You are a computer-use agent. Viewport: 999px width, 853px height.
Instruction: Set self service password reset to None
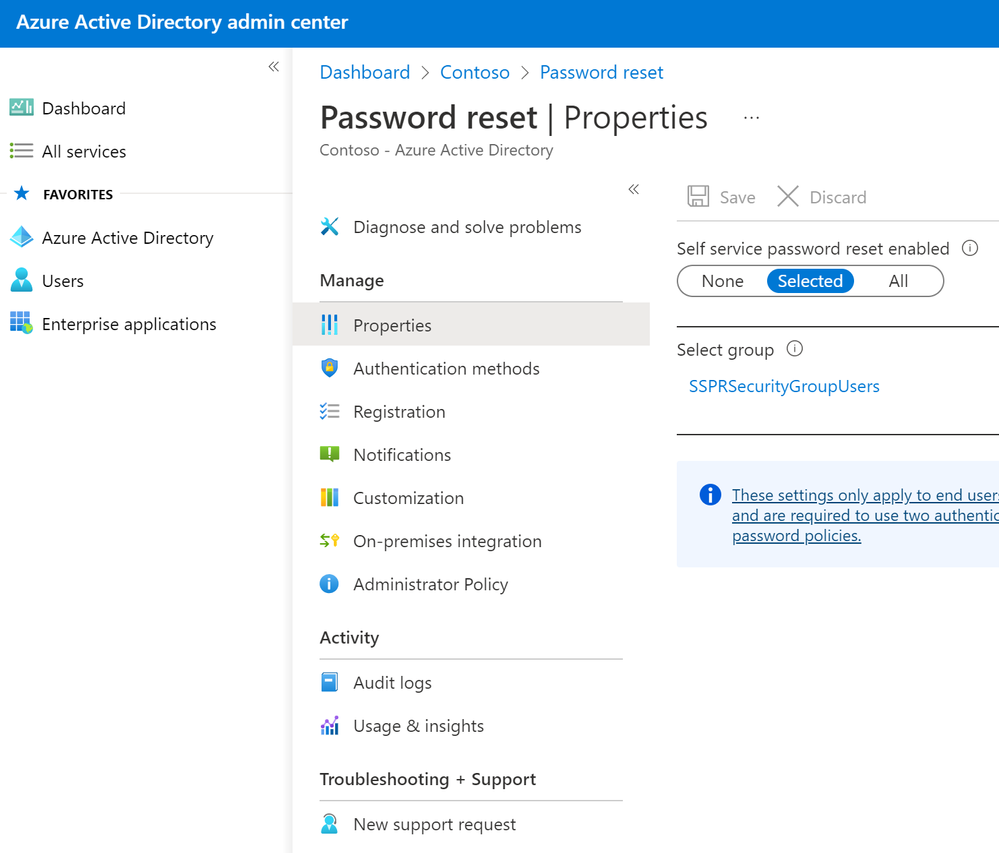tap(722, 281)
